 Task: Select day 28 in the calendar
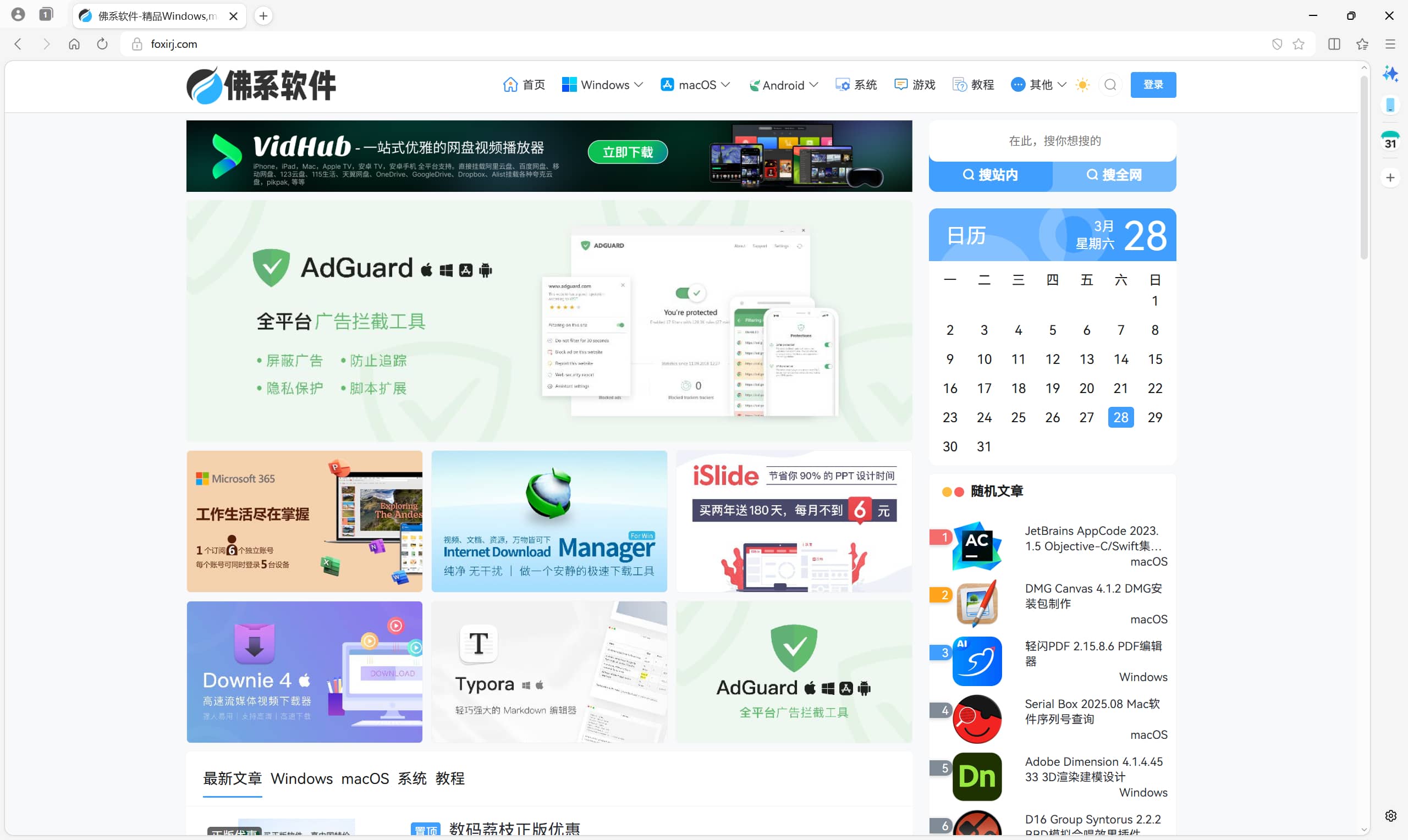(x=1121, y=417)
